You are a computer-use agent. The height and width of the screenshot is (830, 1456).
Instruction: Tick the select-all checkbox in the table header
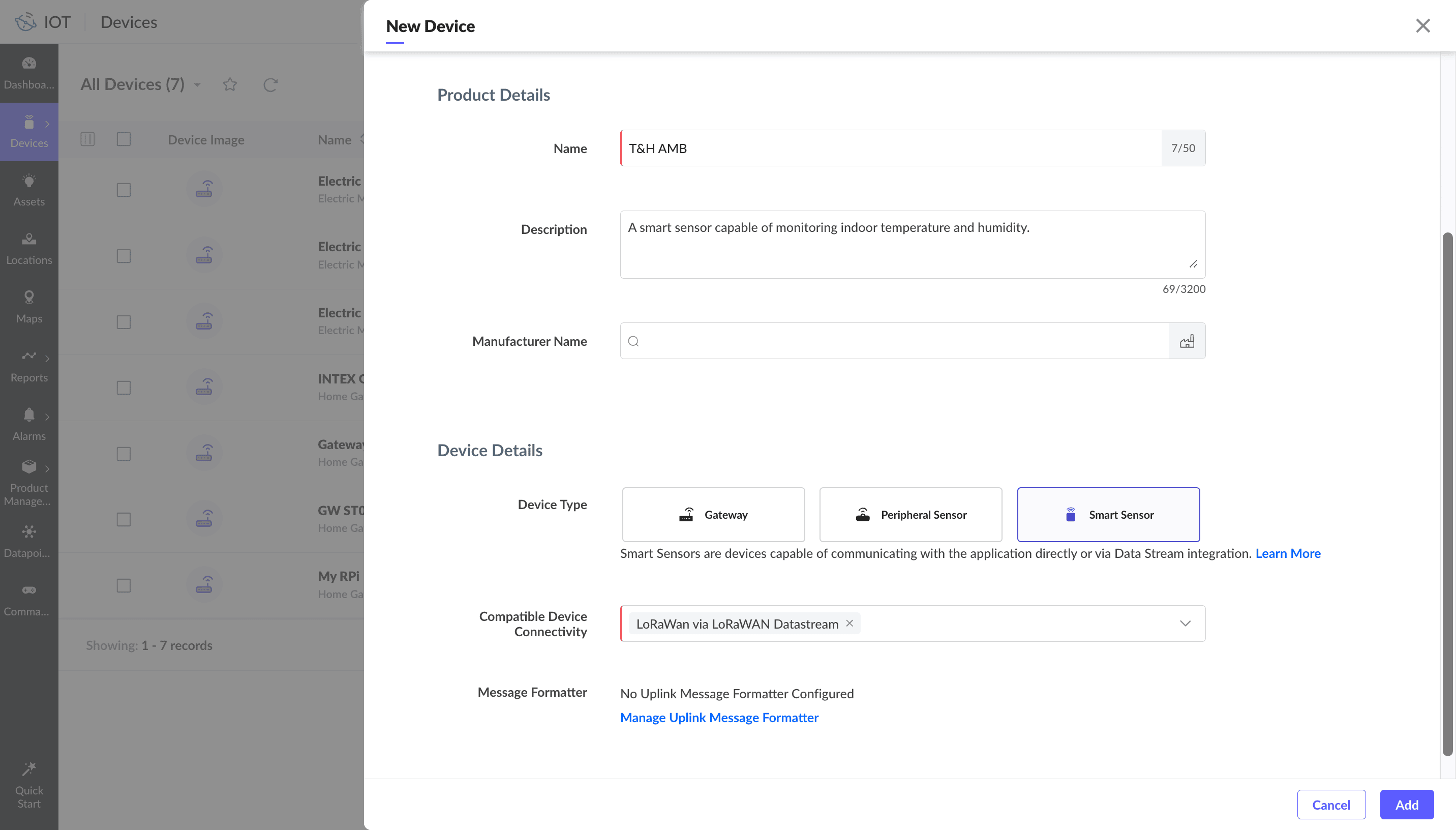point(124,139)
